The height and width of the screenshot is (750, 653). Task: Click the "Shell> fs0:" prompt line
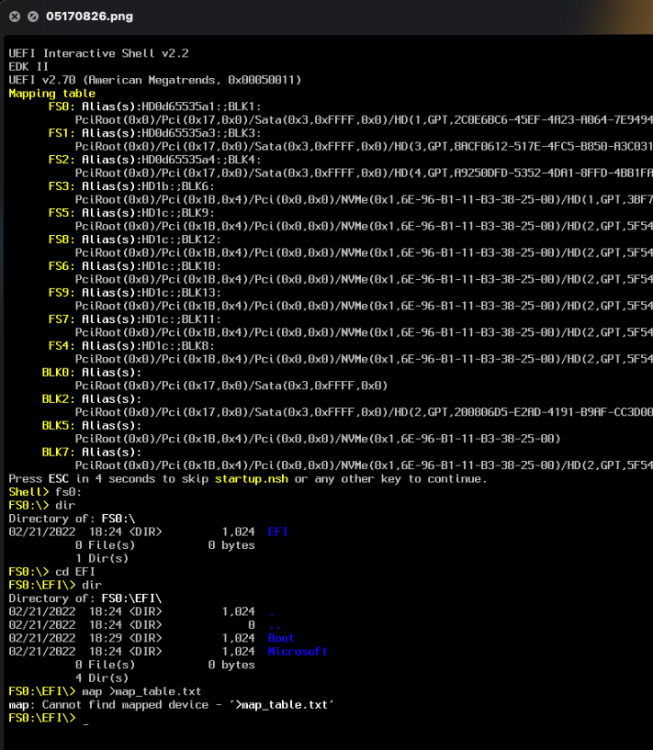(x=45, y=492)
